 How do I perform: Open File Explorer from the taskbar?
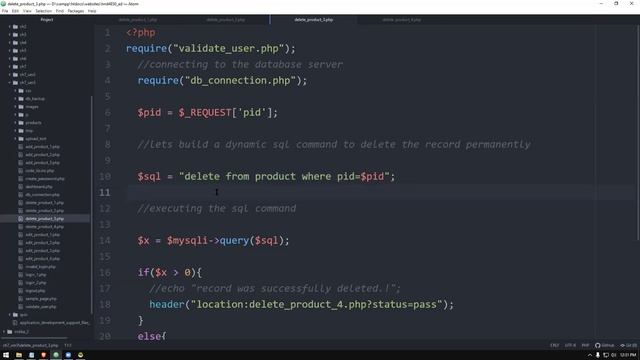(19, 355)
